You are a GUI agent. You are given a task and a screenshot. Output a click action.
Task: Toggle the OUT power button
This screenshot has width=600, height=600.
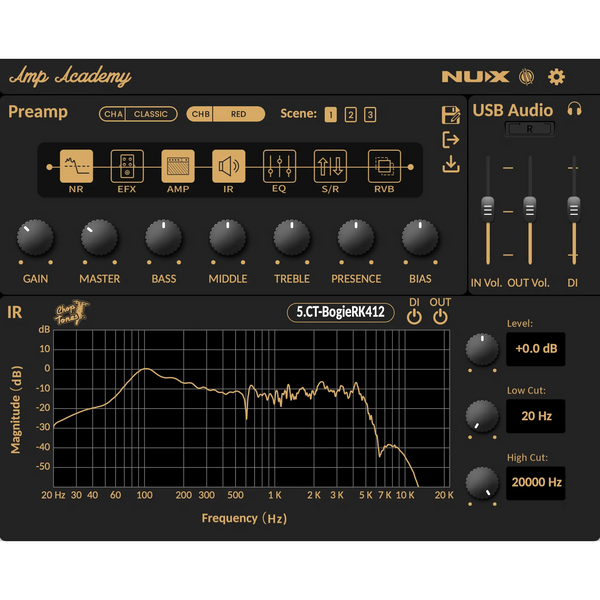(x=441, y=317)
